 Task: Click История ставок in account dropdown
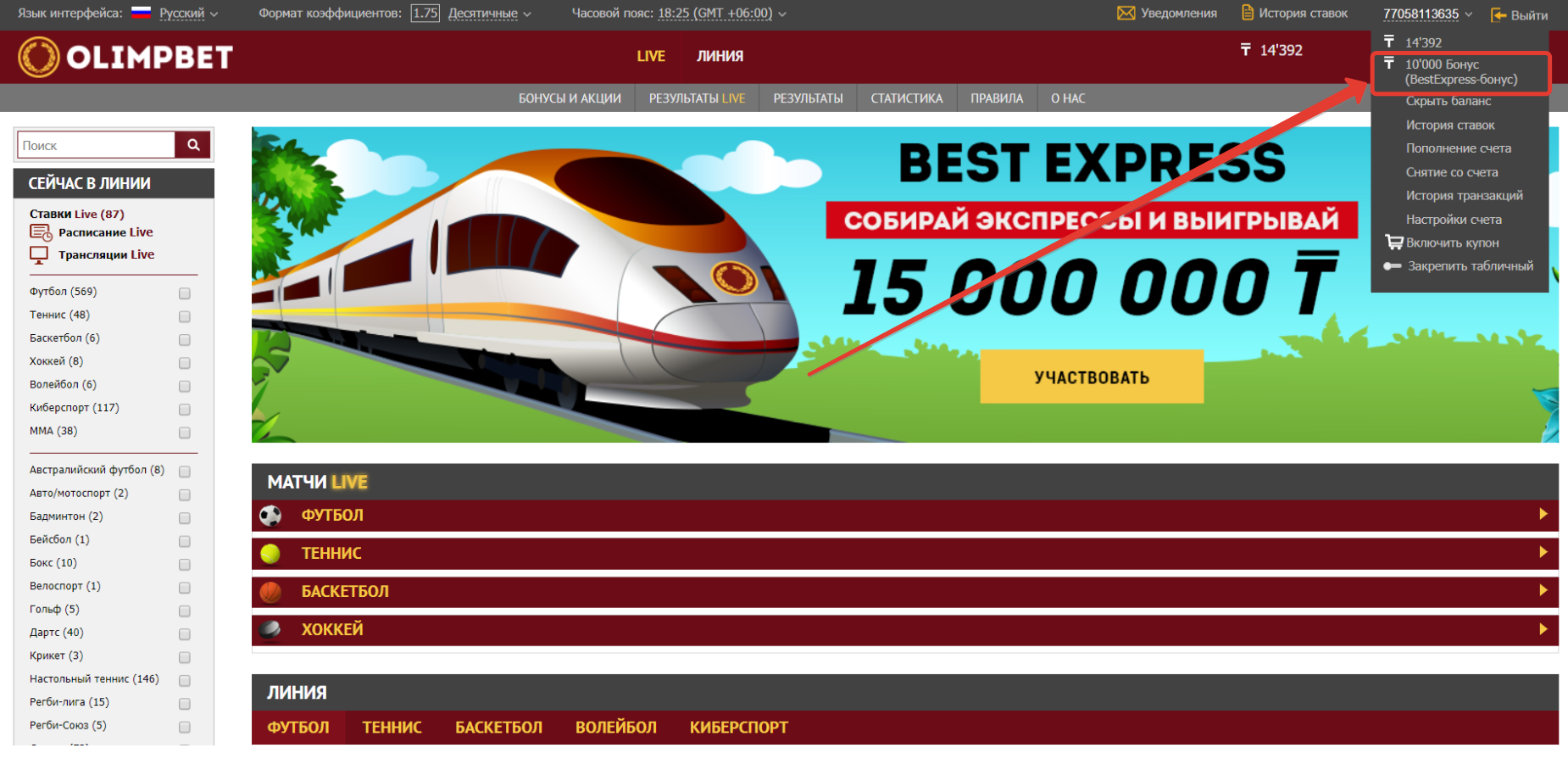[1449, 125]
